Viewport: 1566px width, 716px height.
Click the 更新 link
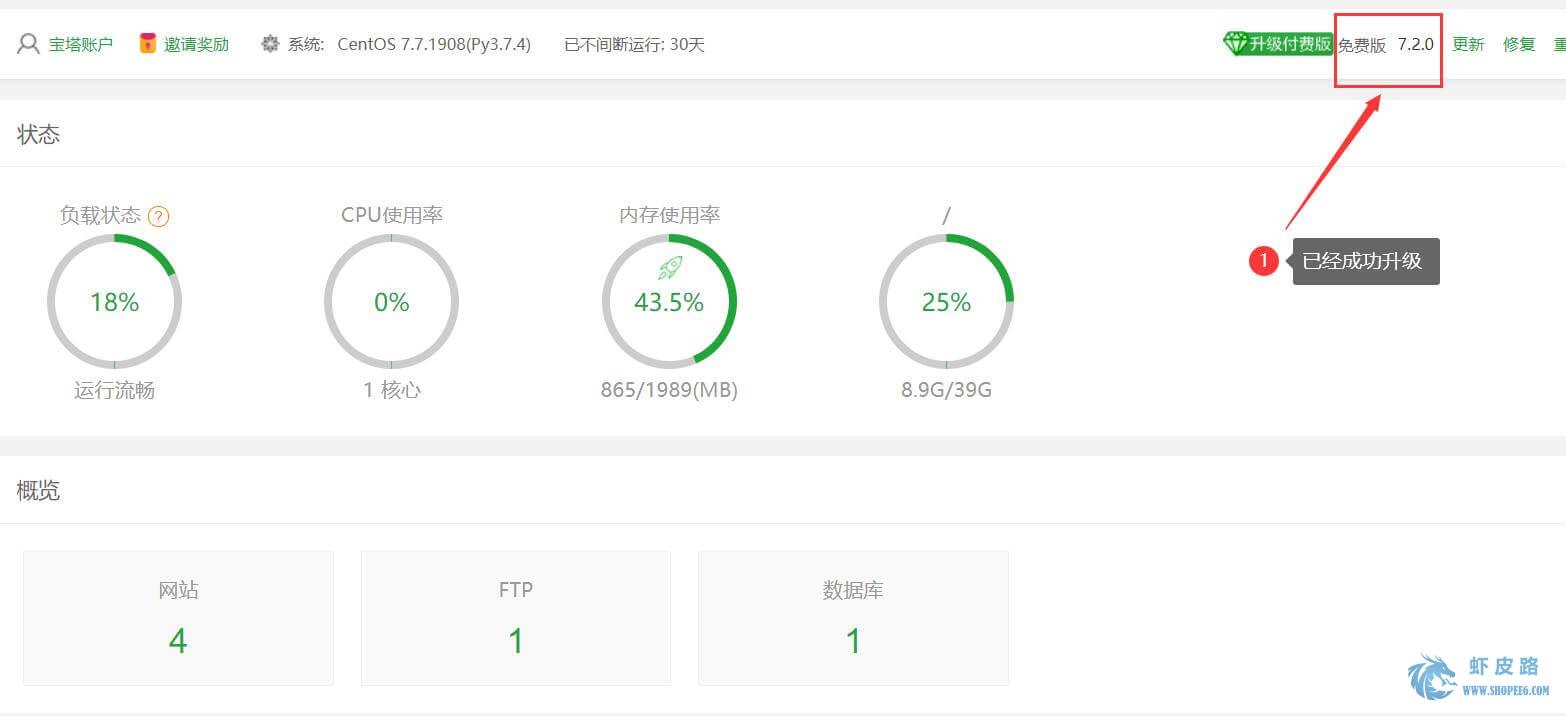point(1468,44)
